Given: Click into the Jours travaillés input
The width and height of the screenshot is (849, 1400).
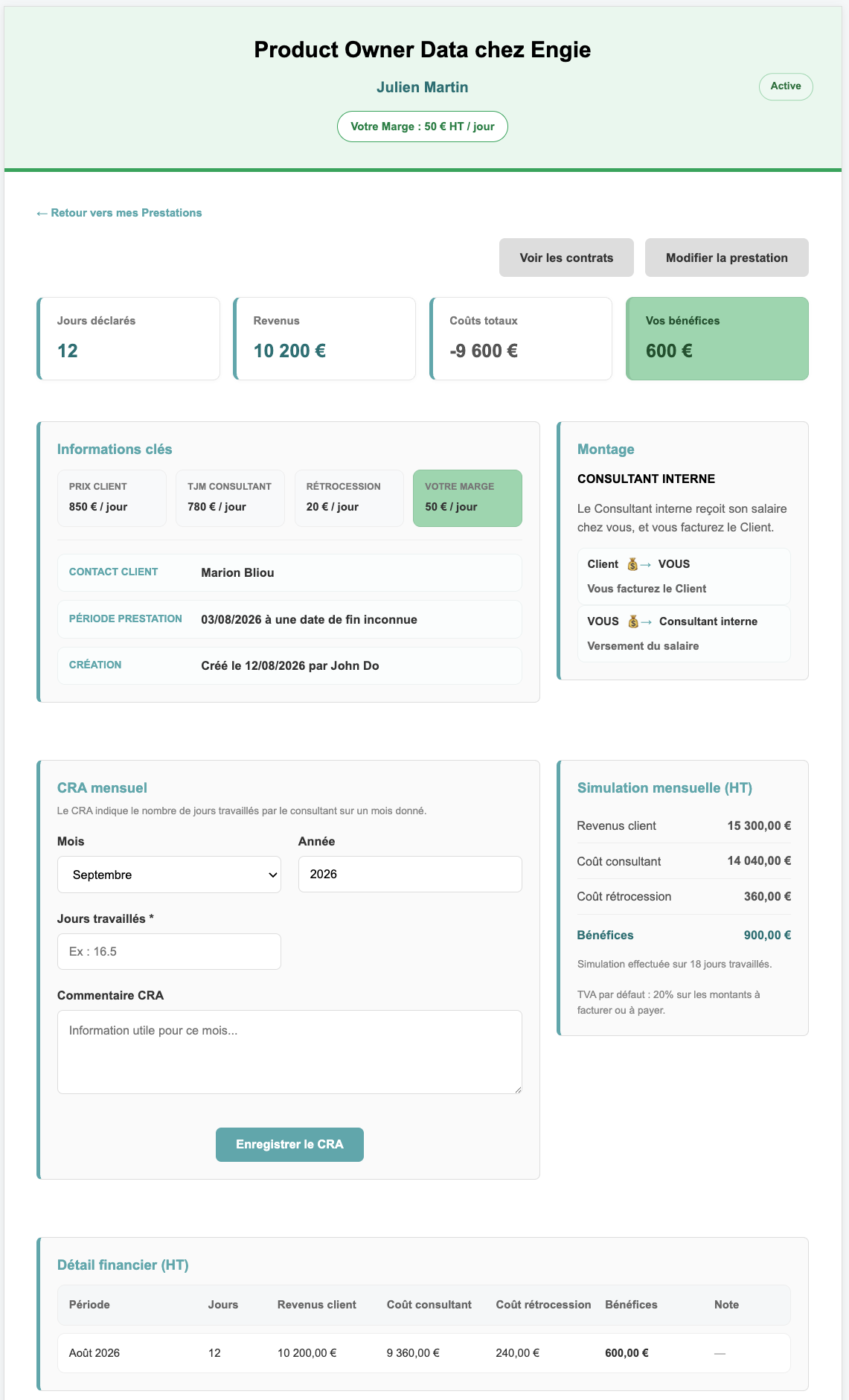Looking at the screenshot, I should click(x=169, y=951).
